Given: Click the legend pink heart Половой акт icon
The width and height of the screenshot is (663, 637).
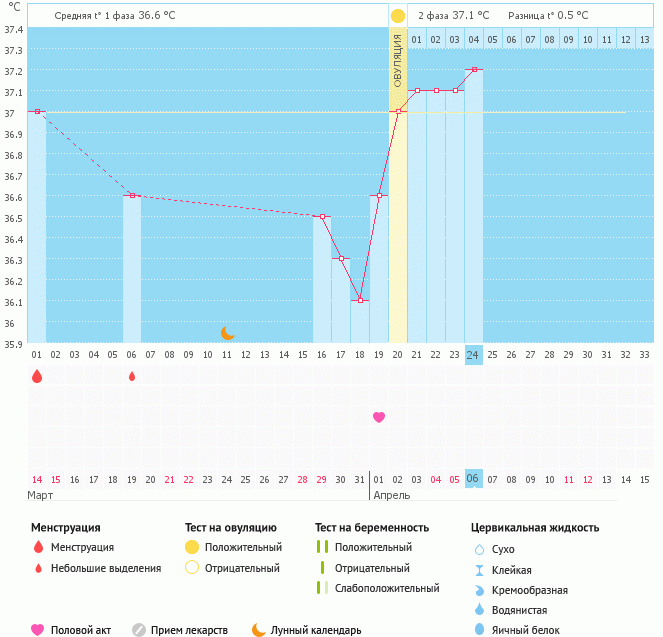Looking at the screenshot, I should [x=38, y=630].
